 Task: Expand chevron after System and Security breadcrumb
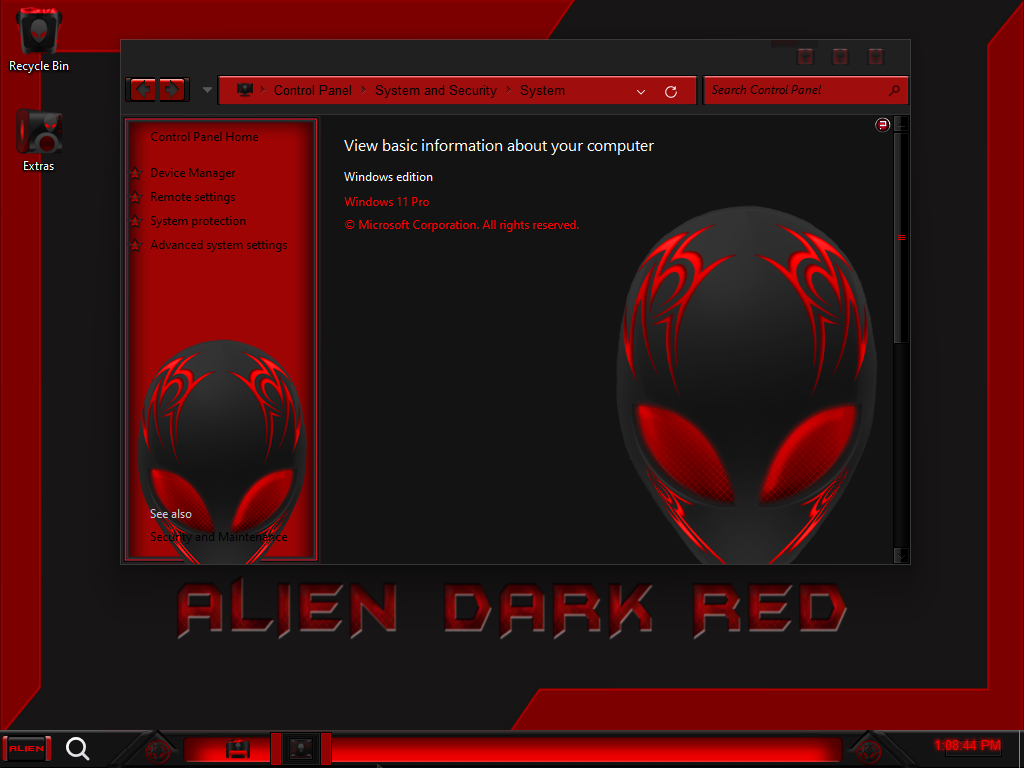tap(508, 89)
